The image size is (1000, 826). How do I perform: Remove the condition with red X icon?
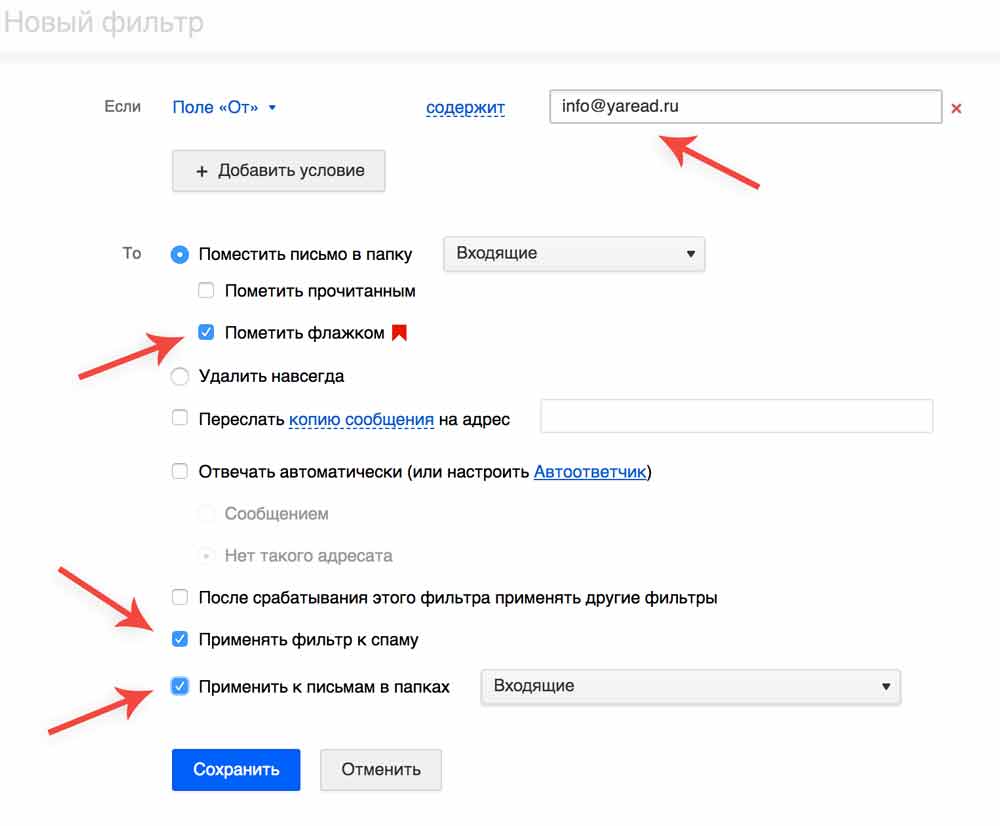click(x=956, y=108)
